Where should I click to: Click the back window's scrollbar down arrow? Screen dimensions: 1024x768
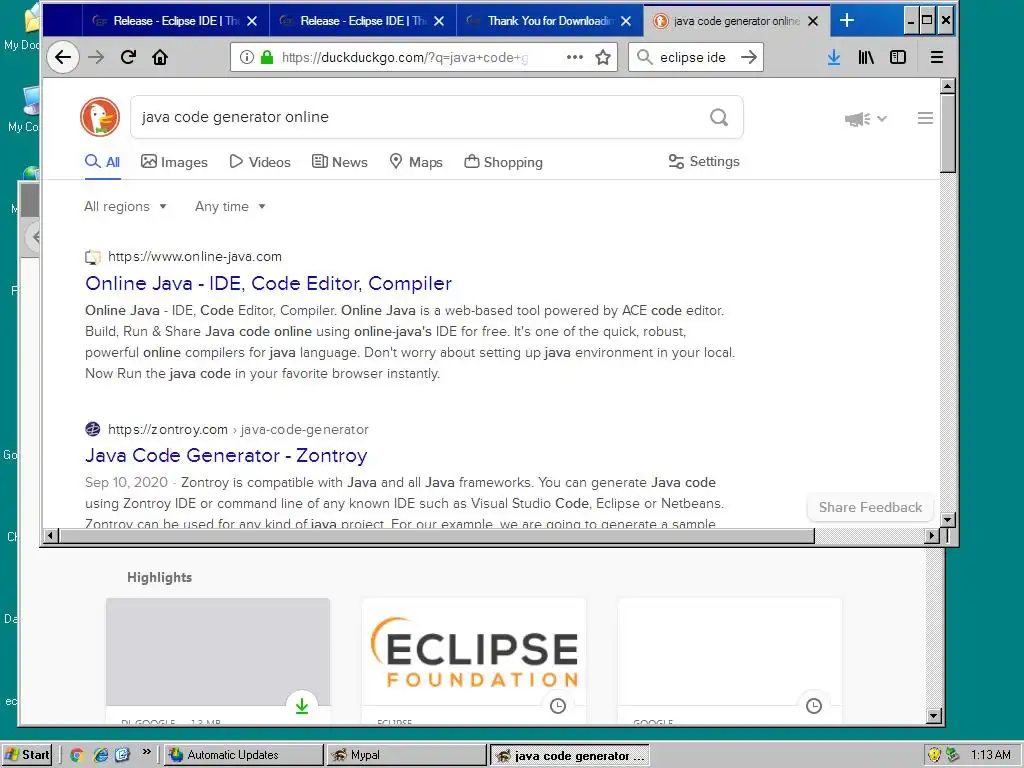pos(934,716)
